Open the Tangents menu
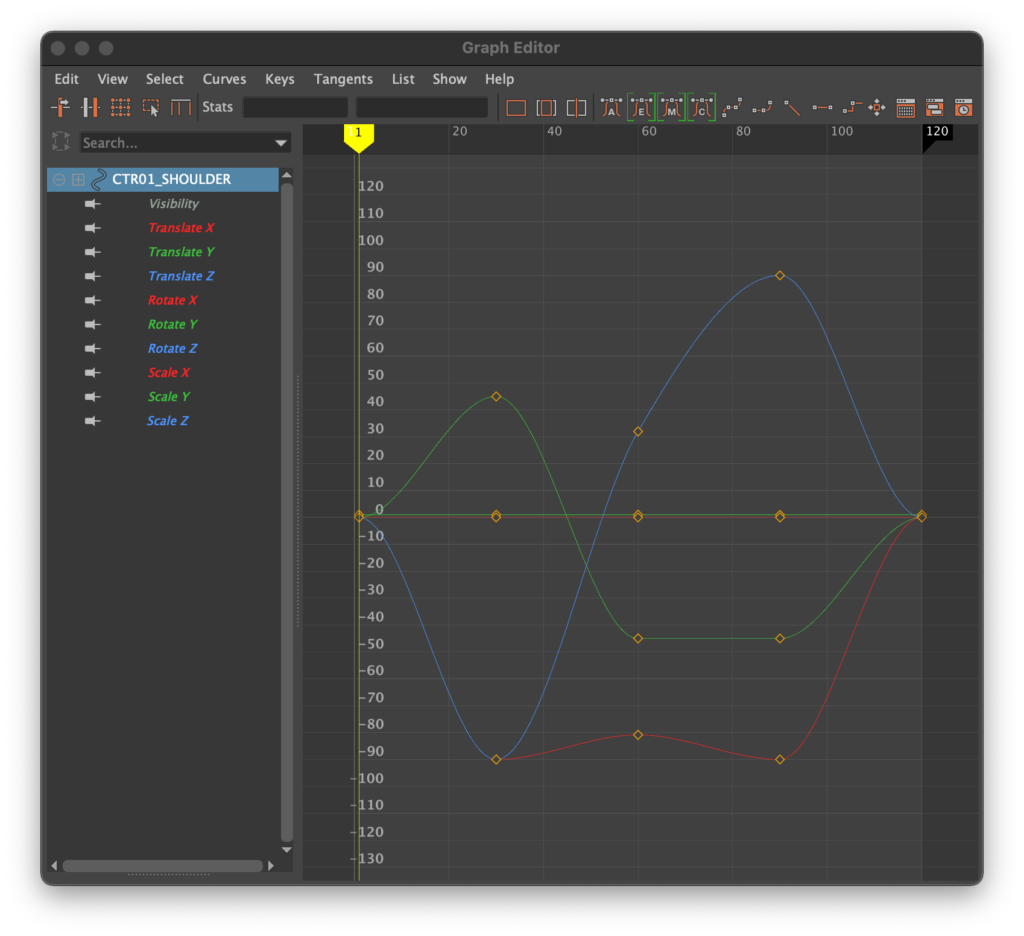The image size is (1024, 936). pos(342,79)
